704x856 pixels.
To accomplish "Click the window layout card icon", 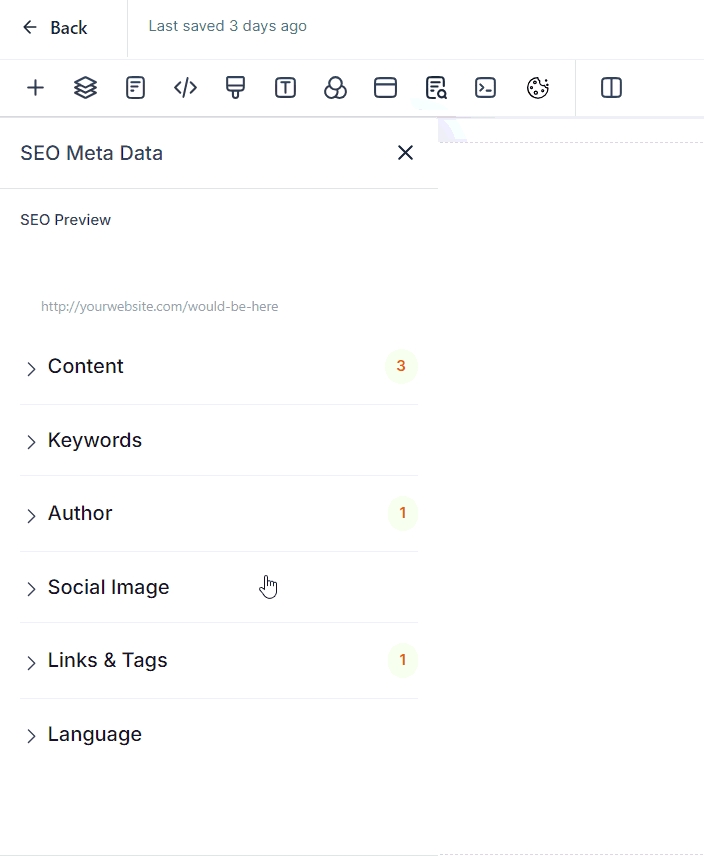I will [385, 88].
